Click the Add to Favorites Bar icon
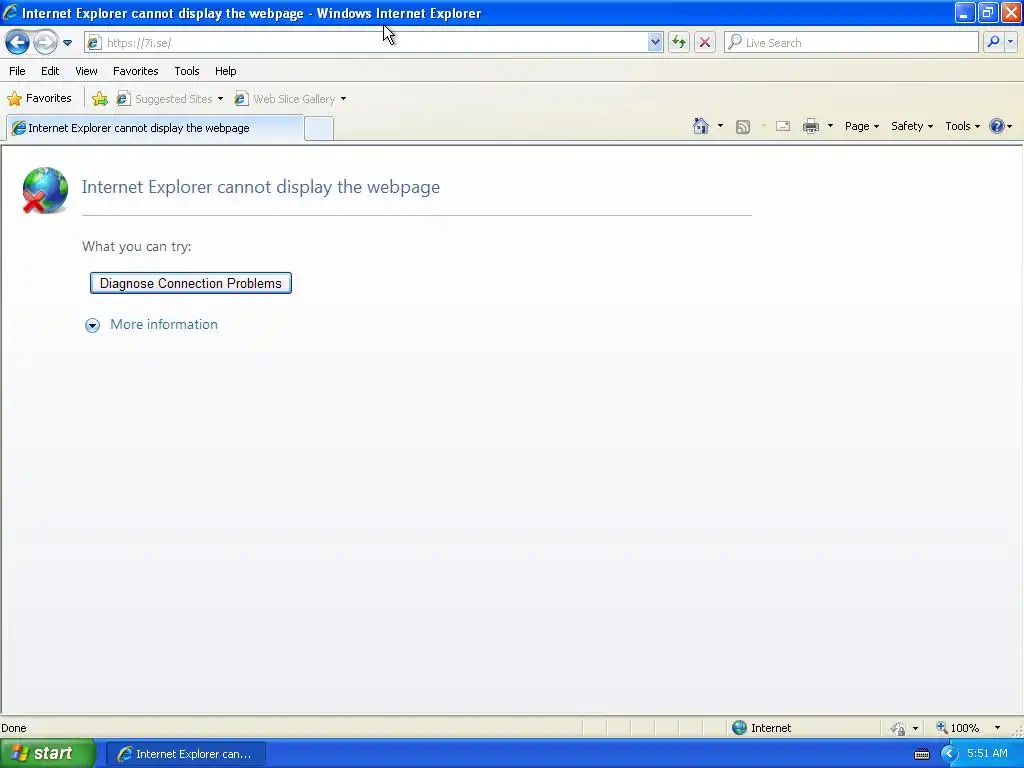Viewport: 1024px width, 768px height. [100, 99]
